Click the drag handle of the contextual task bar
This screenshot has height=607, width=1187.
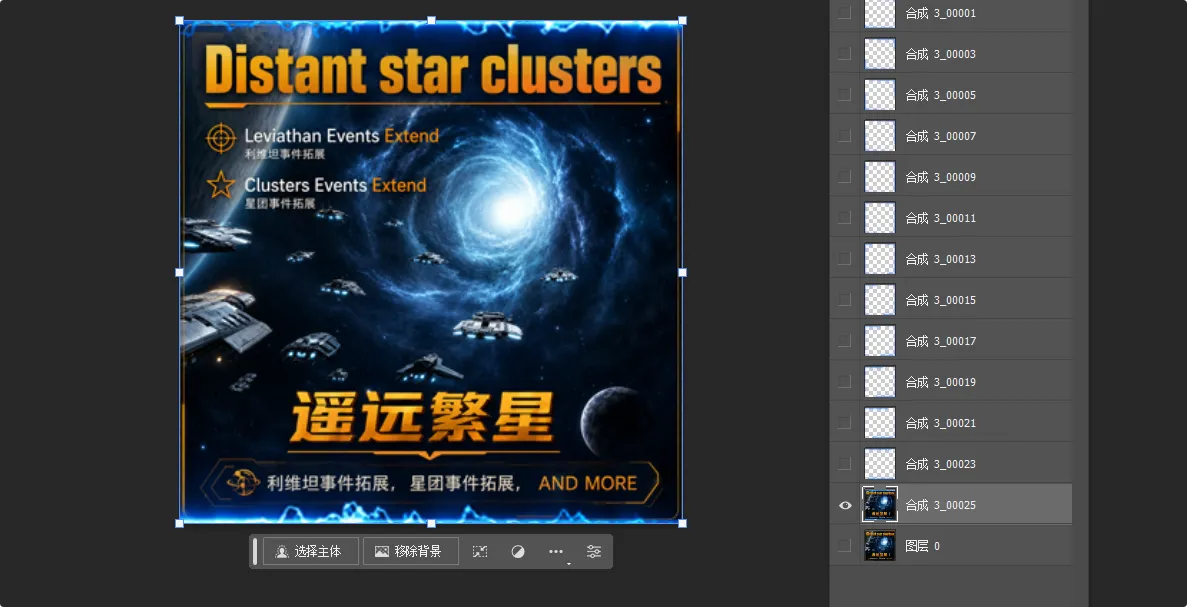(x=255, y=551)
